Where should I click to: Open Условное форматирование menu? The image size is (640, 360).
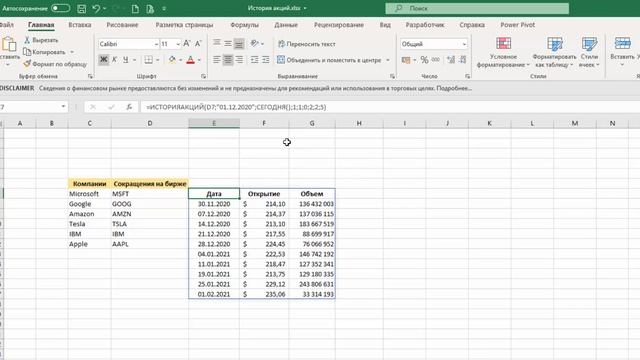point(503,52)
